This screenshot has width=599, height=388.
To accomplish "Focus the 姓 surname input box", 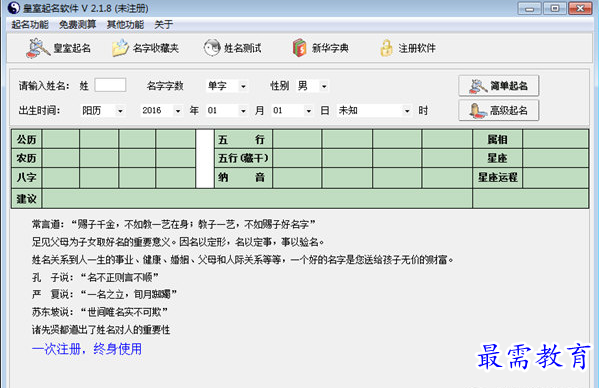I will point(110,85).
